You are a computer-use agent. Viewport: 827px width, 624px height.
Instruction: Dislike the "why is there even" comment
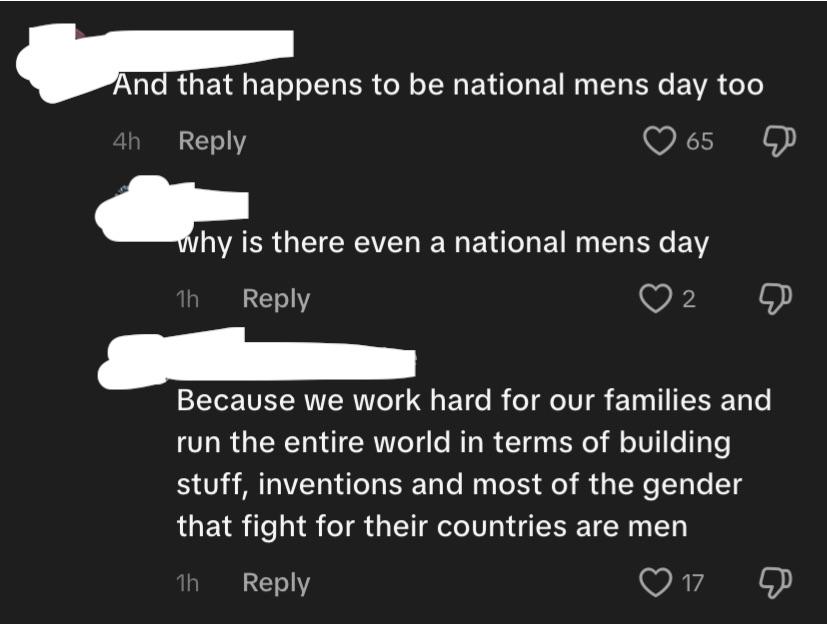pos(775,299)
